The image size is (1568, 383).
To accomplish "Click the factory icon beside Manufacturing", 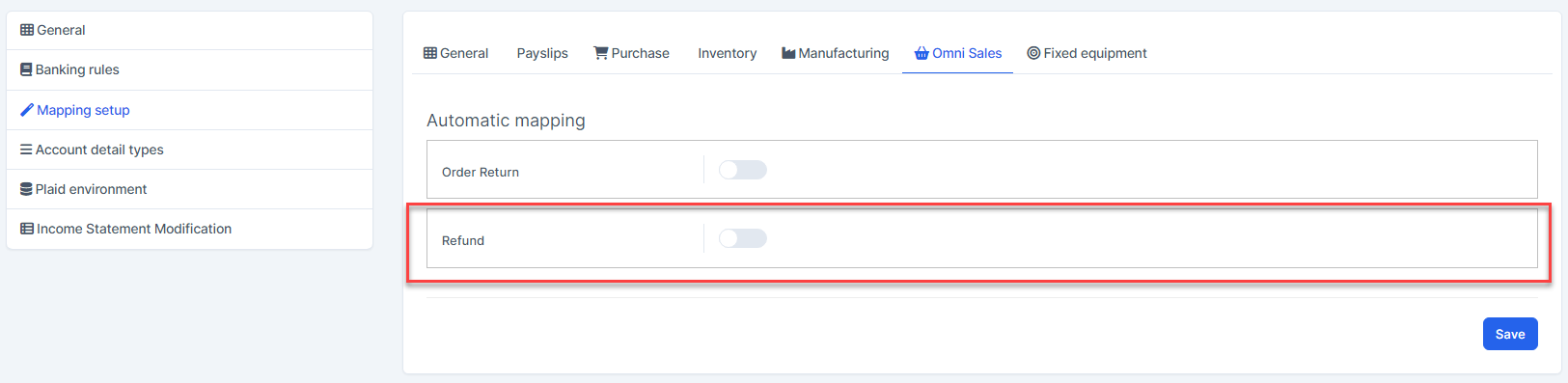I will tap(788, 53).
